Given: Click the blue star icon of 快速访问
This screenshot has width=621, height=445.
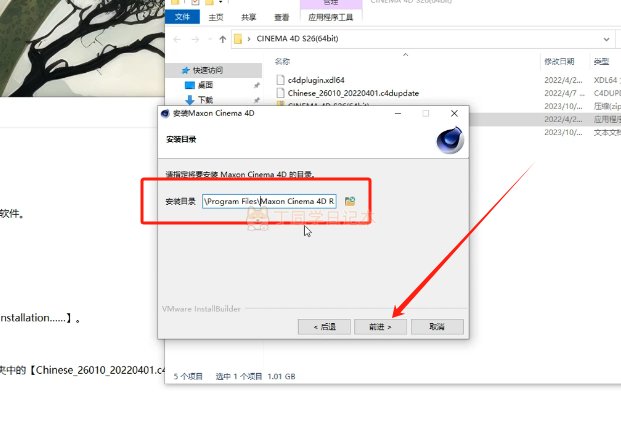Looking at the screenshot, I should coord(185,70).
